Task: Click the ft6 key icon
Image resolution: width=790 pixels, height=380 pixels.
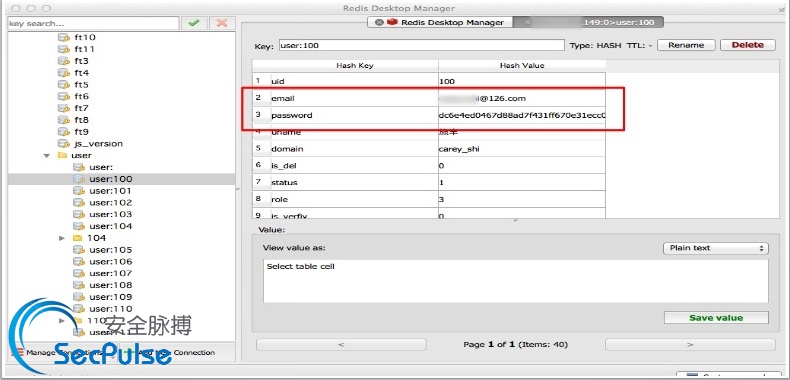Action: pyautogui.click(x=64, y=96)
